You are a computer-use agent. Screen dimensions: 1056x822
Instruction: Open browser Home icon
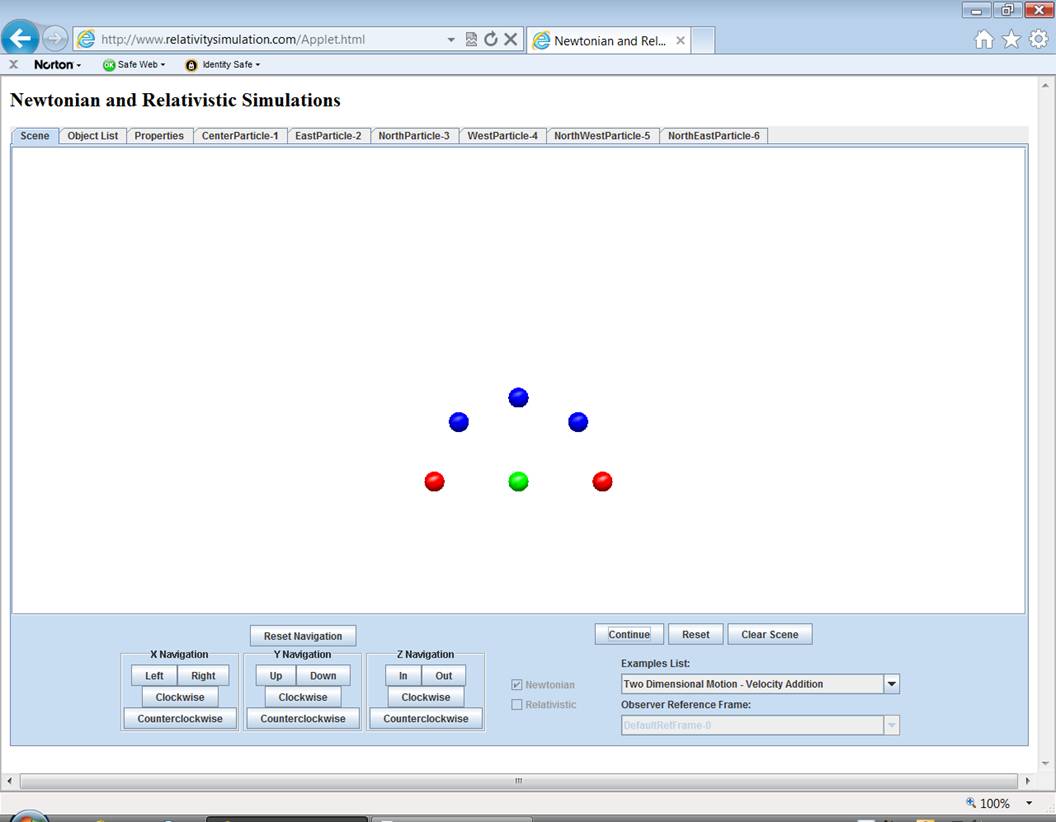coord(984,40)
